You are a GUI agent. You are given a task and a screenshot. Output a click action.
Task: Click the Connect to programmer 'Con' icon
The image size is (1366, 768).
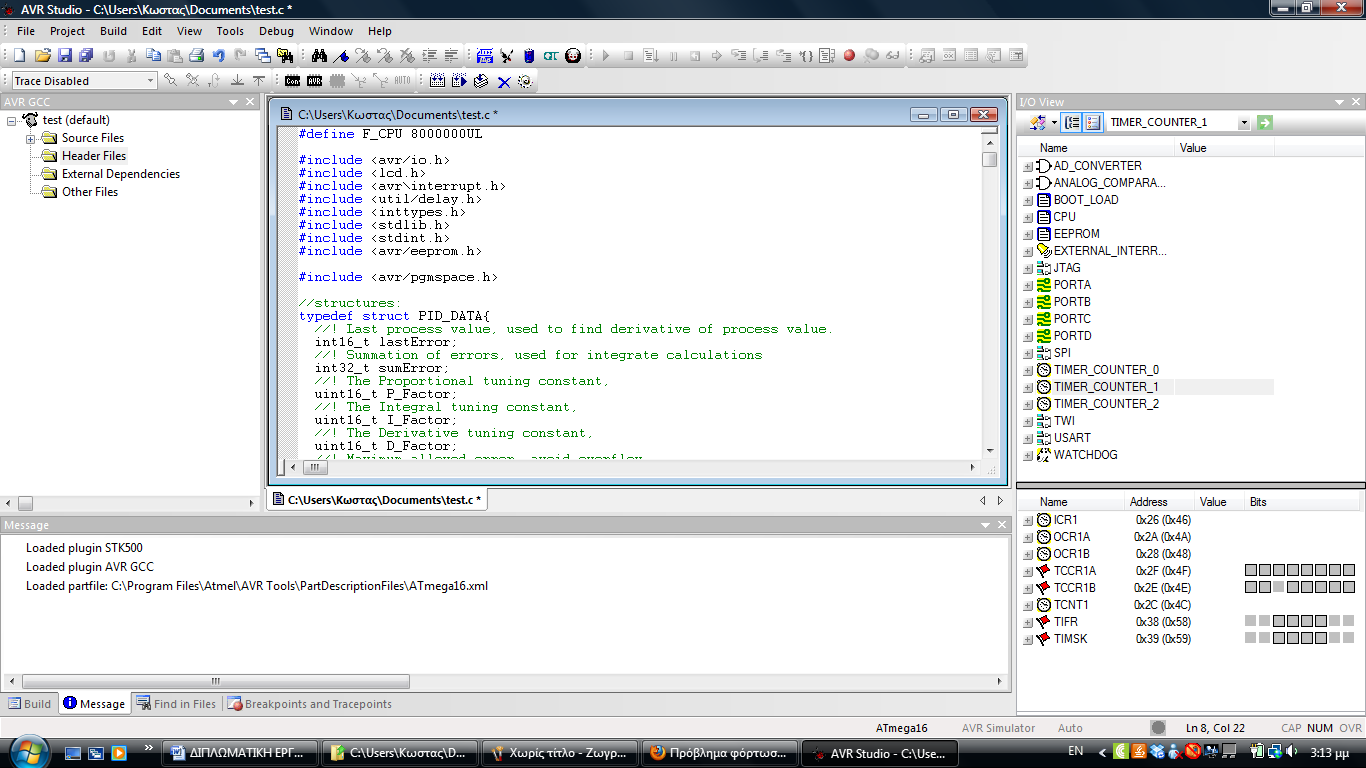tap(293, 81)
